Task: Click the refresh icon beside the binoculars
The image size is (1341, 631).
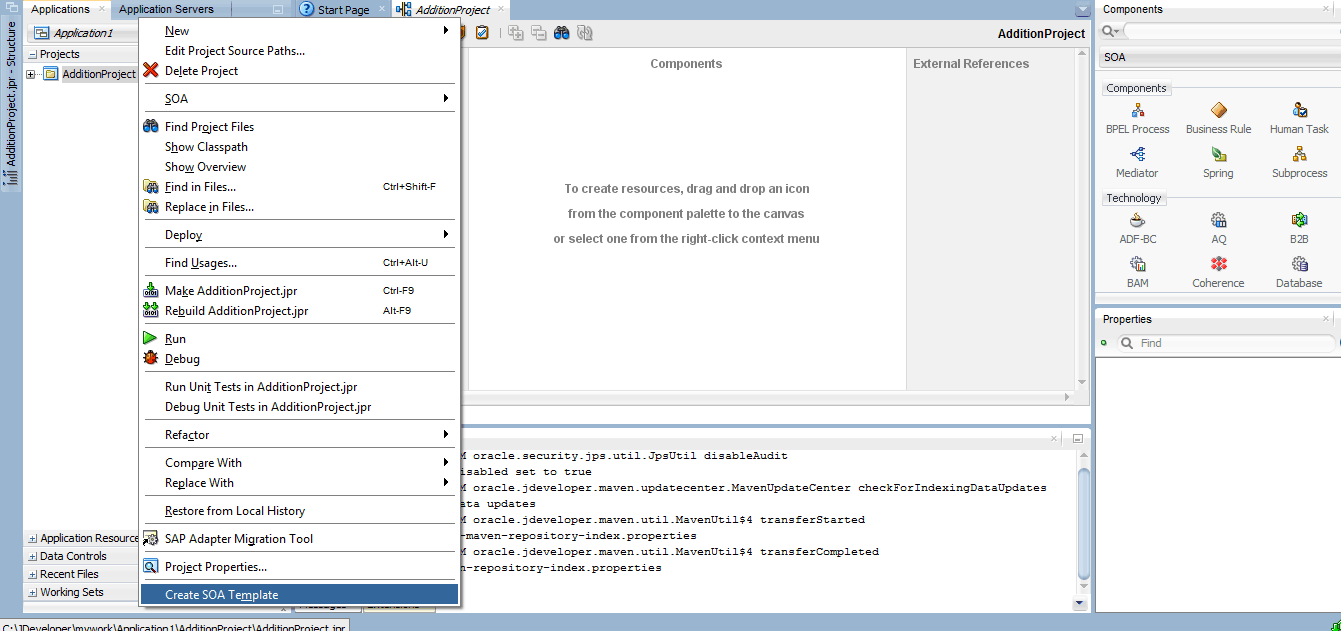Action: pyautogui.click(x=585, y=33)
